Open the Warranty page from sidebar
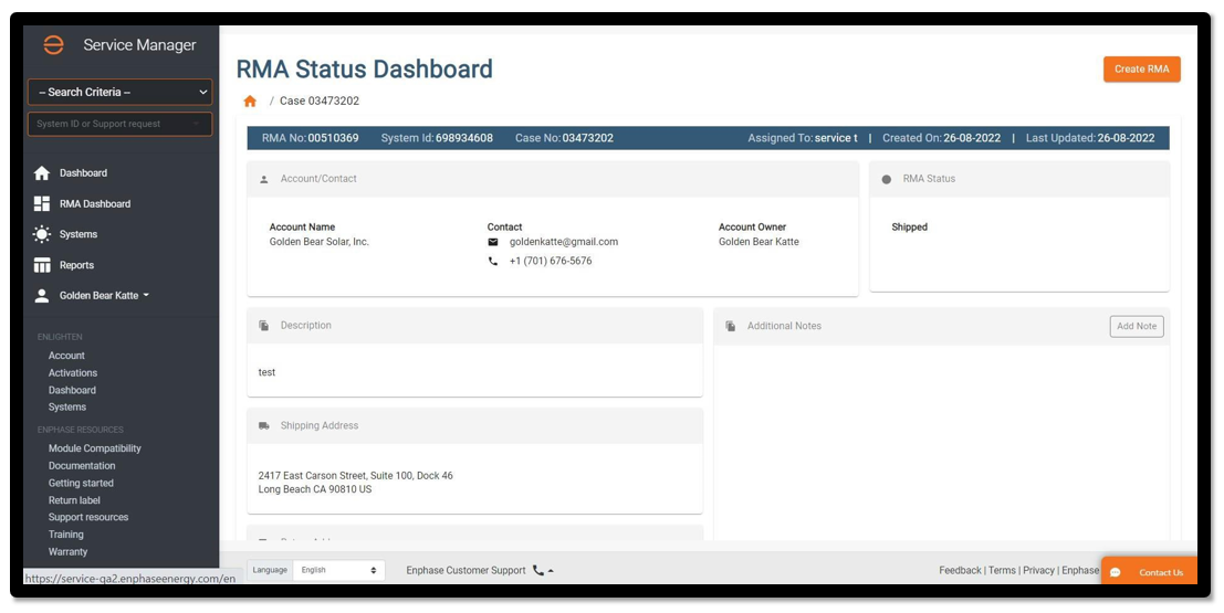 66,551
